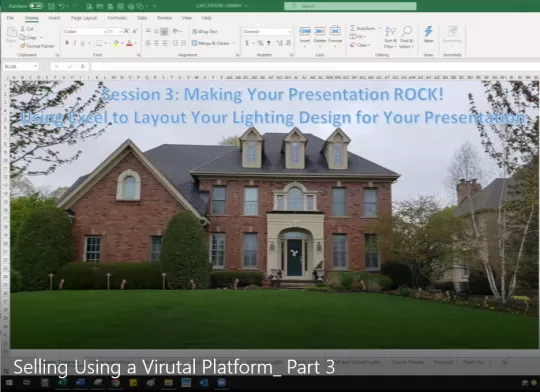The width and height of the screenshot is (540, 392).
Task: Toggle the AutoSave switch
Action: [x=36, y=6]
